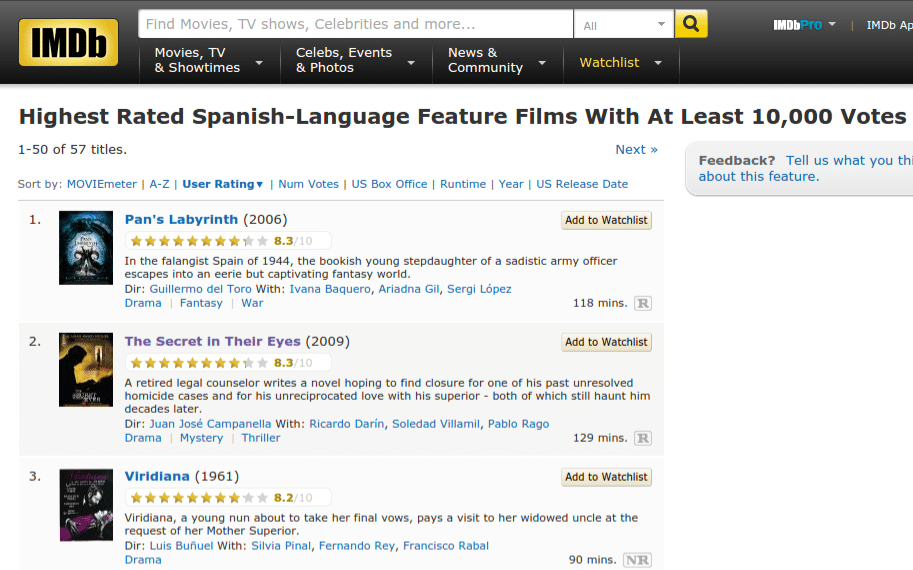Open director Luis Buñuel's page
The image size is (913, 570).
click(181, 546)
